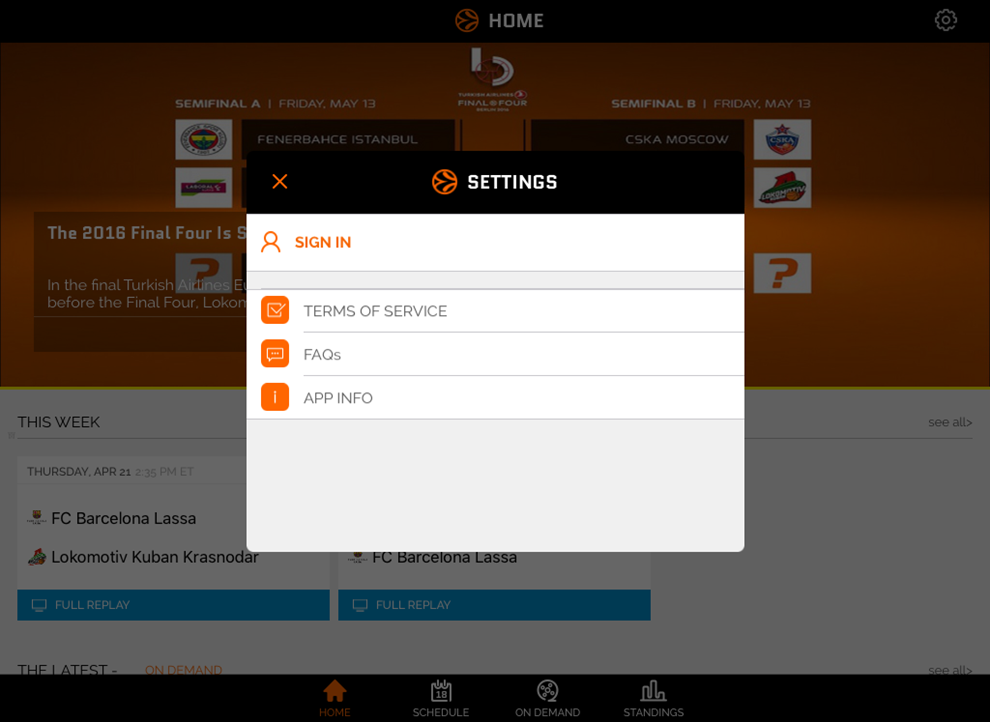Image resolution: width=990 pixels, height=722 pixels.
Task: Open the Sign In link
Action: [x=323, y=242]
